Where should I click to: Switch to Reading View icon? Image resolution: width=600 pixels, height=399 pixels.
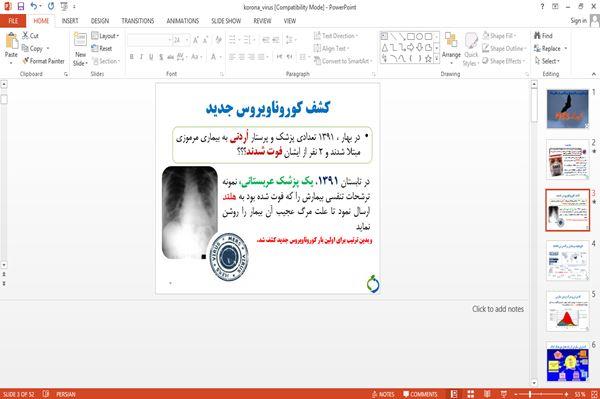(x=487, y=394)
